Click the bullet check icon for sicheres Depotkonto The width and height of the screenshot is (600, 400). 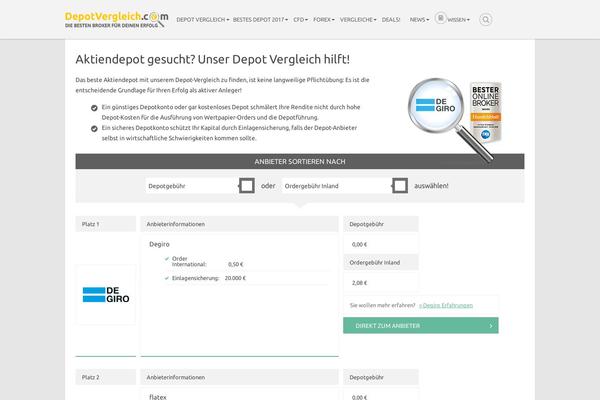(x=94, y=129)
